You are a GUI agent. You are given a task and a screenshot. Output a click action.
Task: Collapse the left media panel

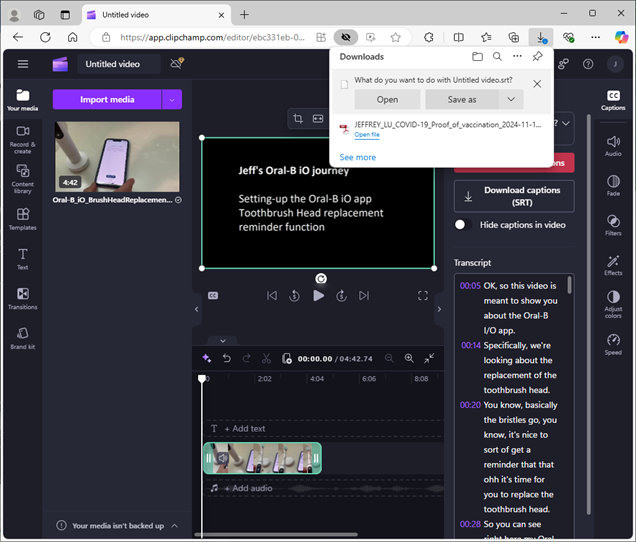(x=197, y=309)
